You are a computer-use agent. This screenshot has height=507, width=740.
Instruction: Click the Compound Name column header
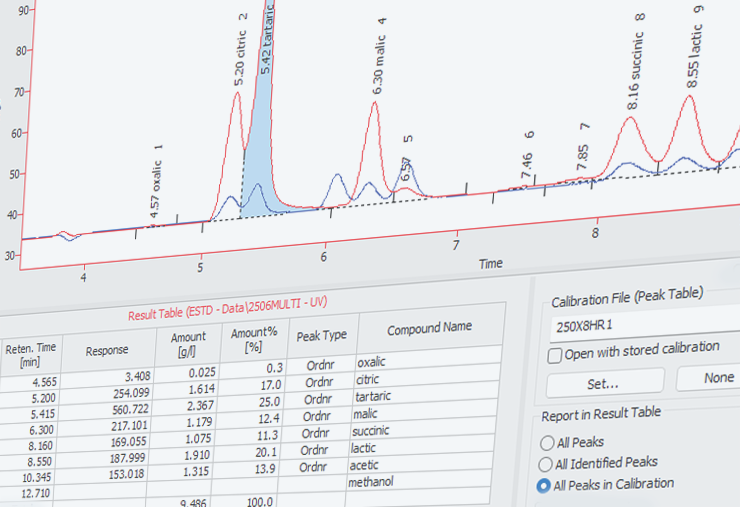[x=429, y=328]
